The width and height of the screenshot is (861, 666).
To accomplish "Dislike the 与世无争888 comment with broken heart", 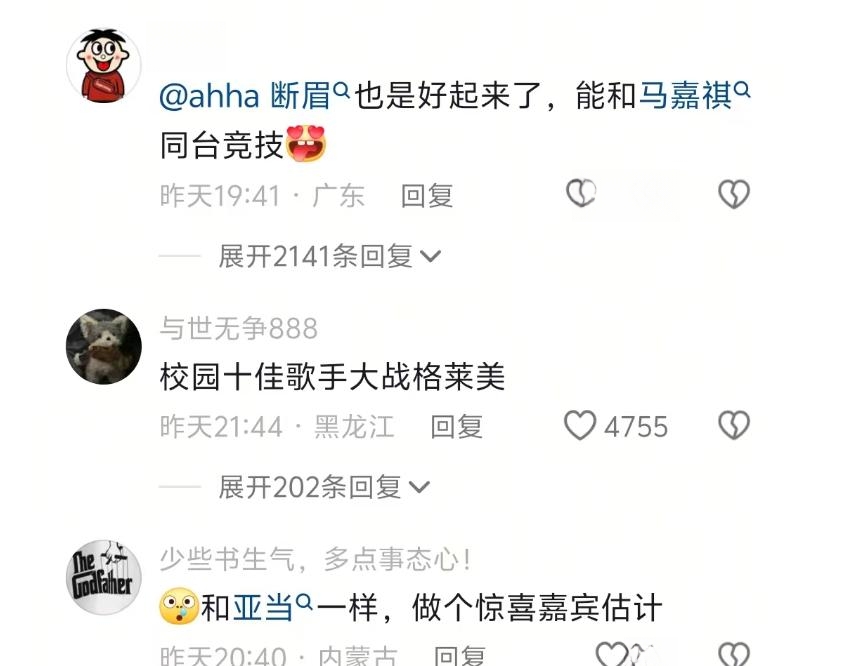I will [x=734, y=426].
